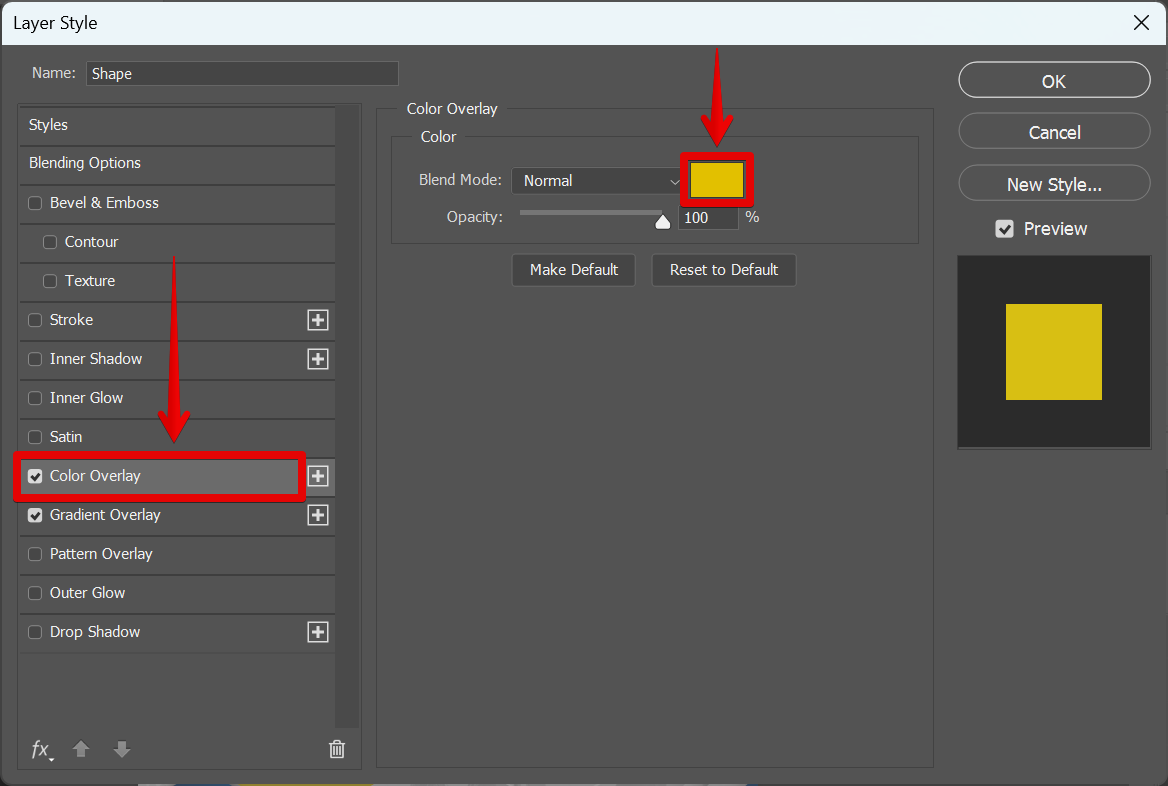This screenshot has height=786, width=1168.
Task: Select the Styles list item
Action: [x=177, y=125]
